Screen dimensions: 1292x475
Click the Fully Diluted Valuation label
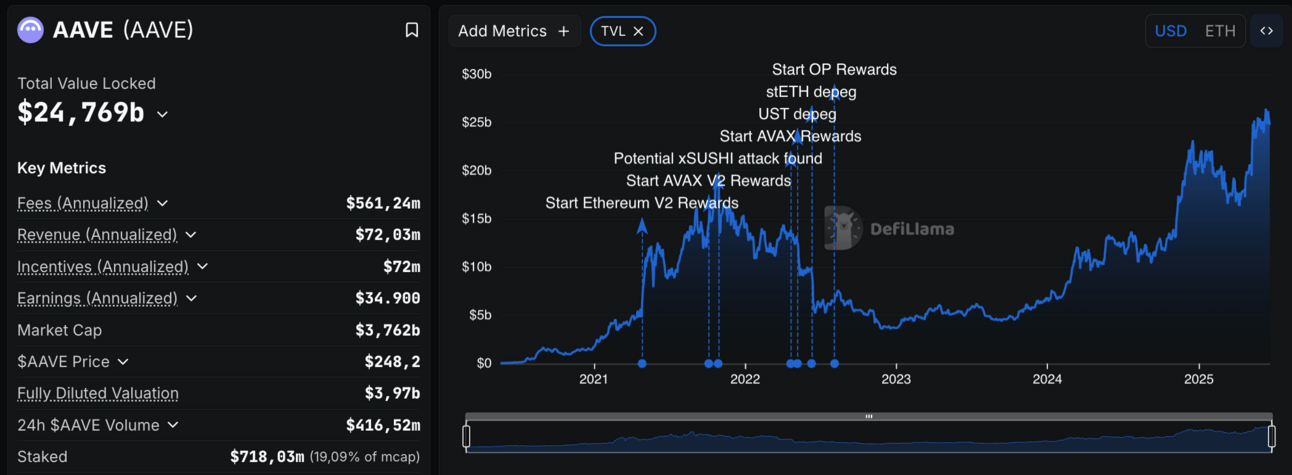coord(98,393)
